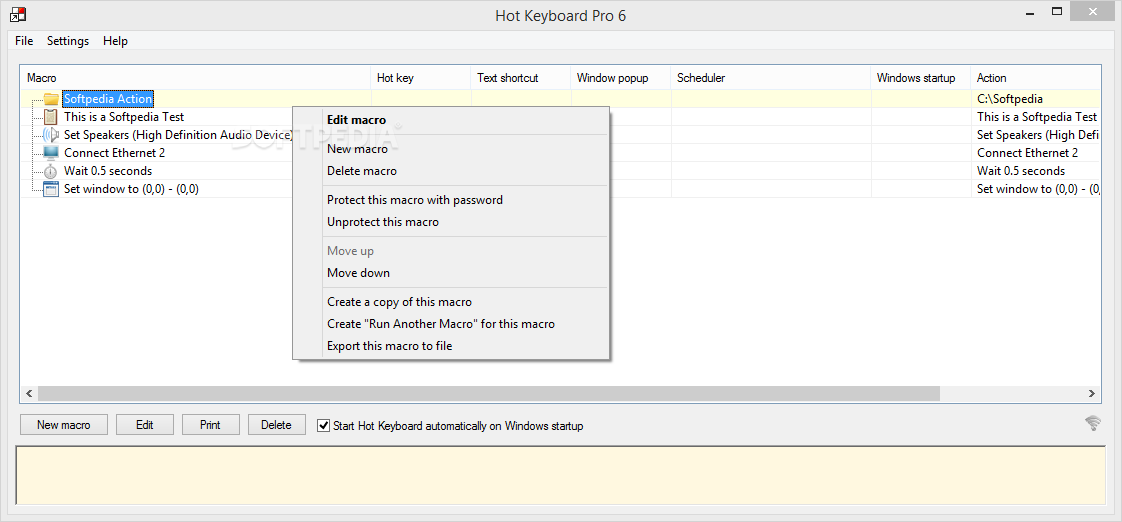
Task: Open the Help menu
Action: (115, 41)
